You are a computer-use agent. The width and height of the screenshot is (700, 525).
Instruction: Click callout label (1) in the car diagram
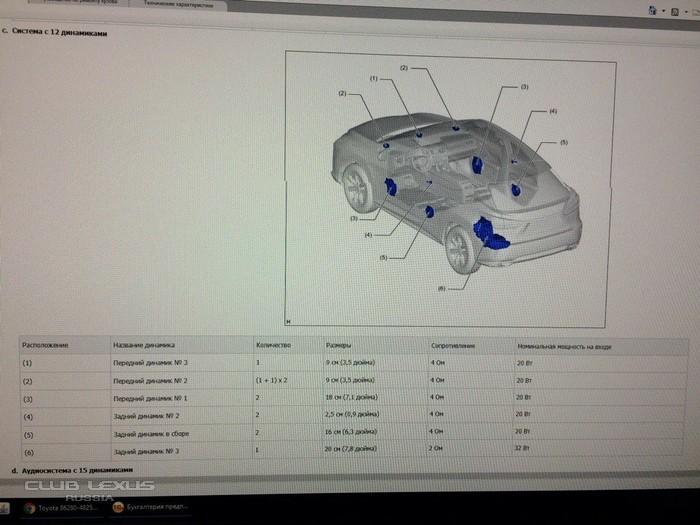(374, 78)
